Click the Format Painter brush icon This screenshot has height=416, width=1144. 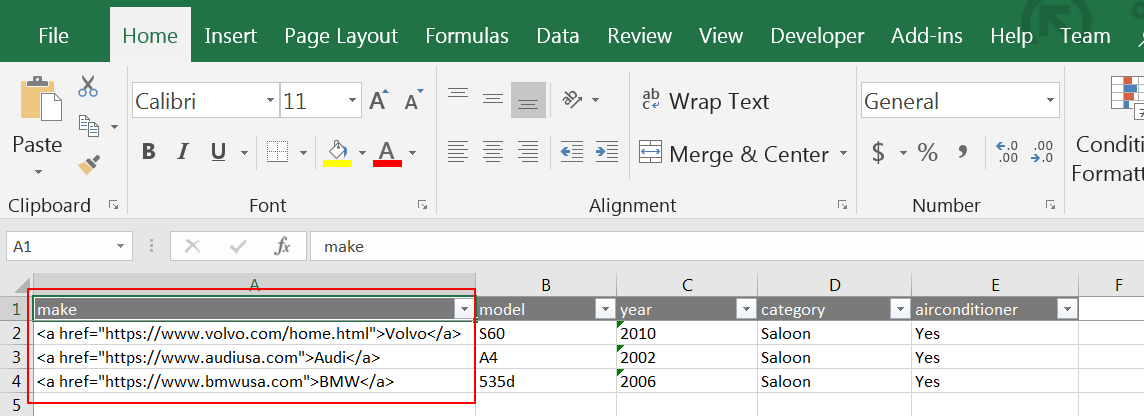tap(88, 162)
